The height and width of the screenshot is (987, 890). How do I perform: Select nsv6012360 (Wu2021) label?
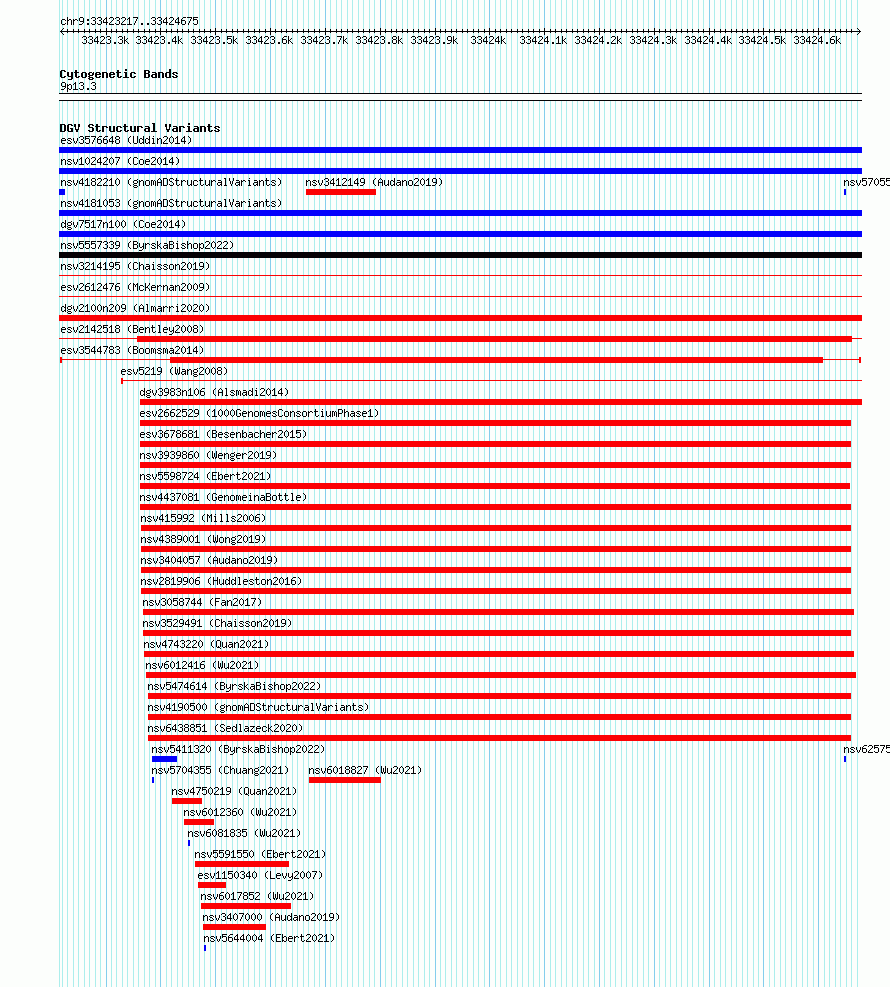[240, 812]
